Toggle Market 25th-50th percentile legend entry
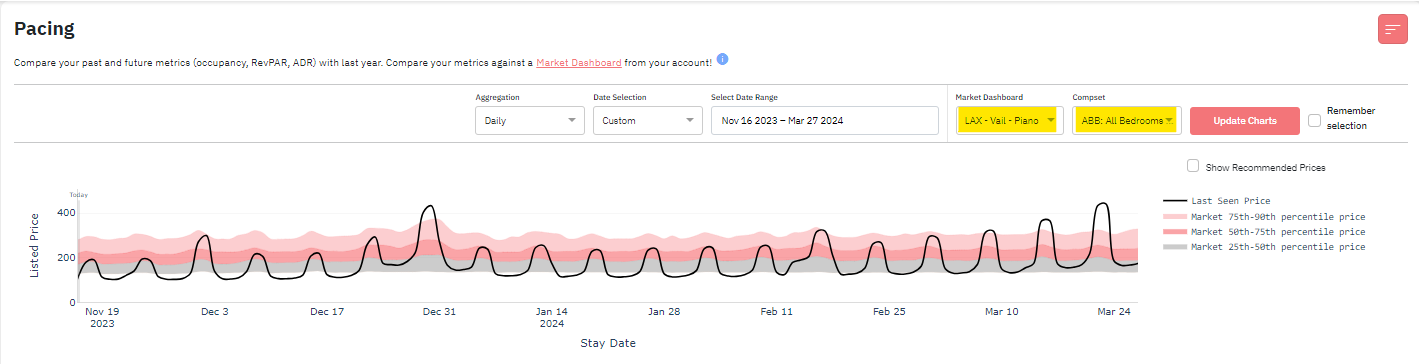The image size is (1419, 364). [x=1265, y=246]
